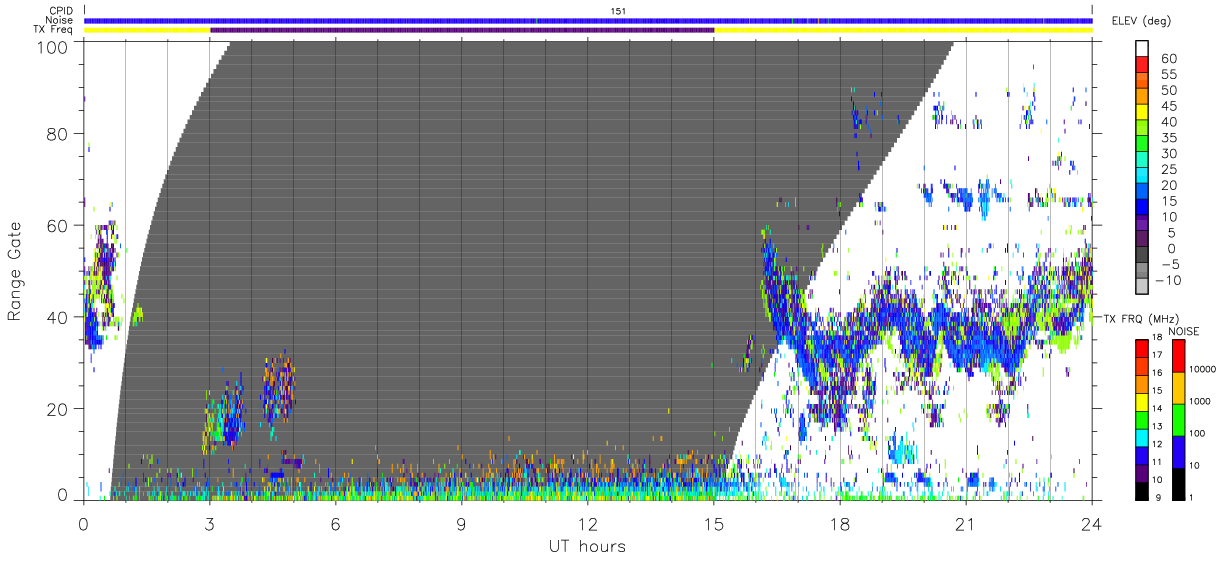Click the -10 label on ELEV colorbar
Viewport: 1228px width, 567px height.
[1169, 280]
